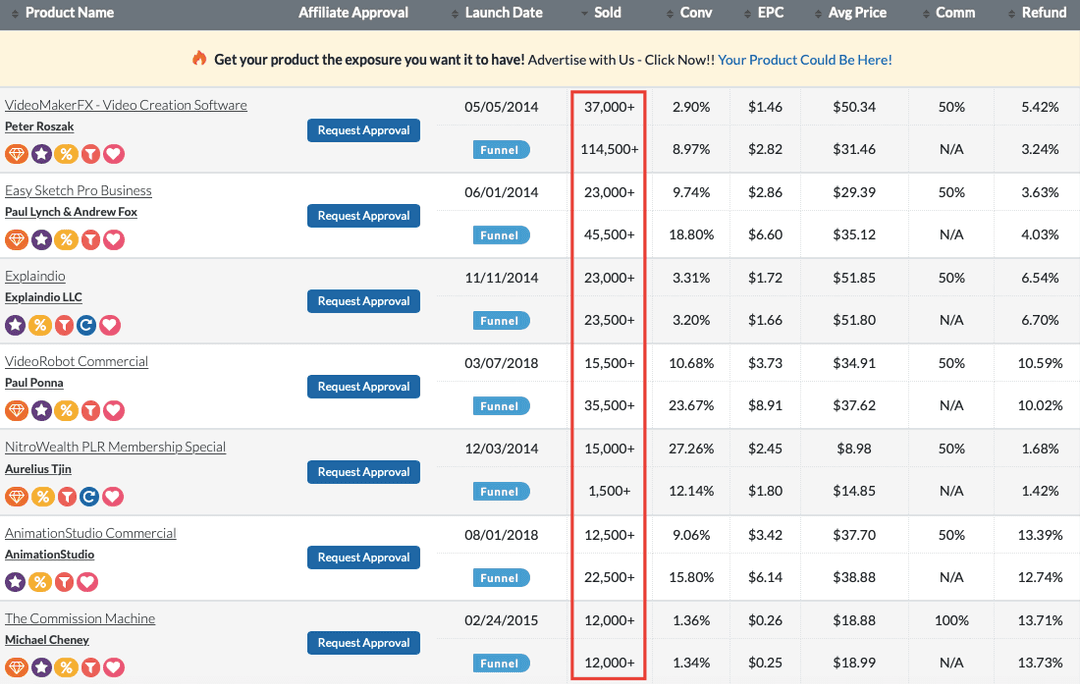Viewport: 1080px width, 684px height.
Task: Open the Your Product Could Be Here link
Action: pos(805,60)
